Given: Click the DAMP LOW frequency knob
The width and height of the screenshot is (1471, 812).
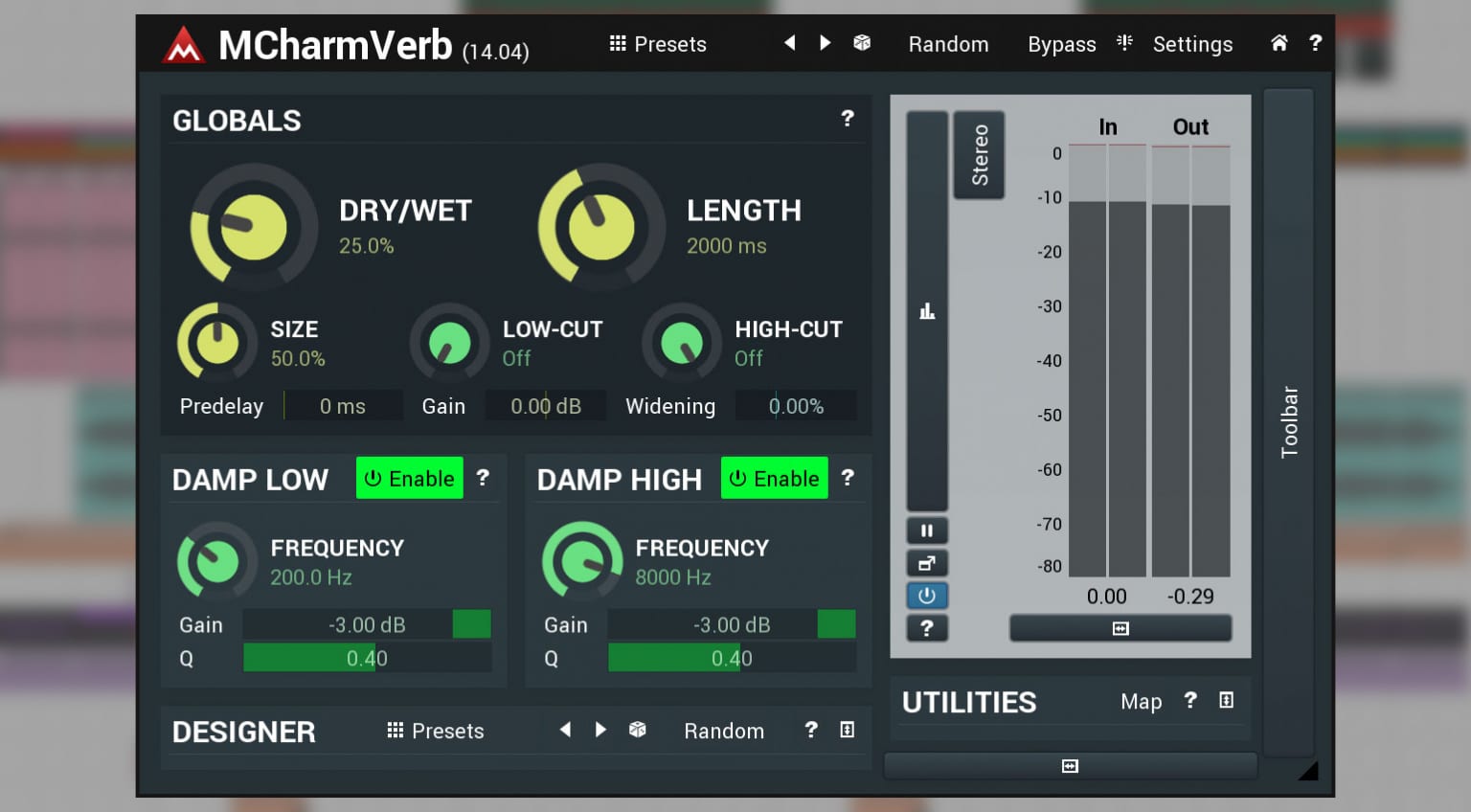Looking at the screenshot, I should [216, 561].
